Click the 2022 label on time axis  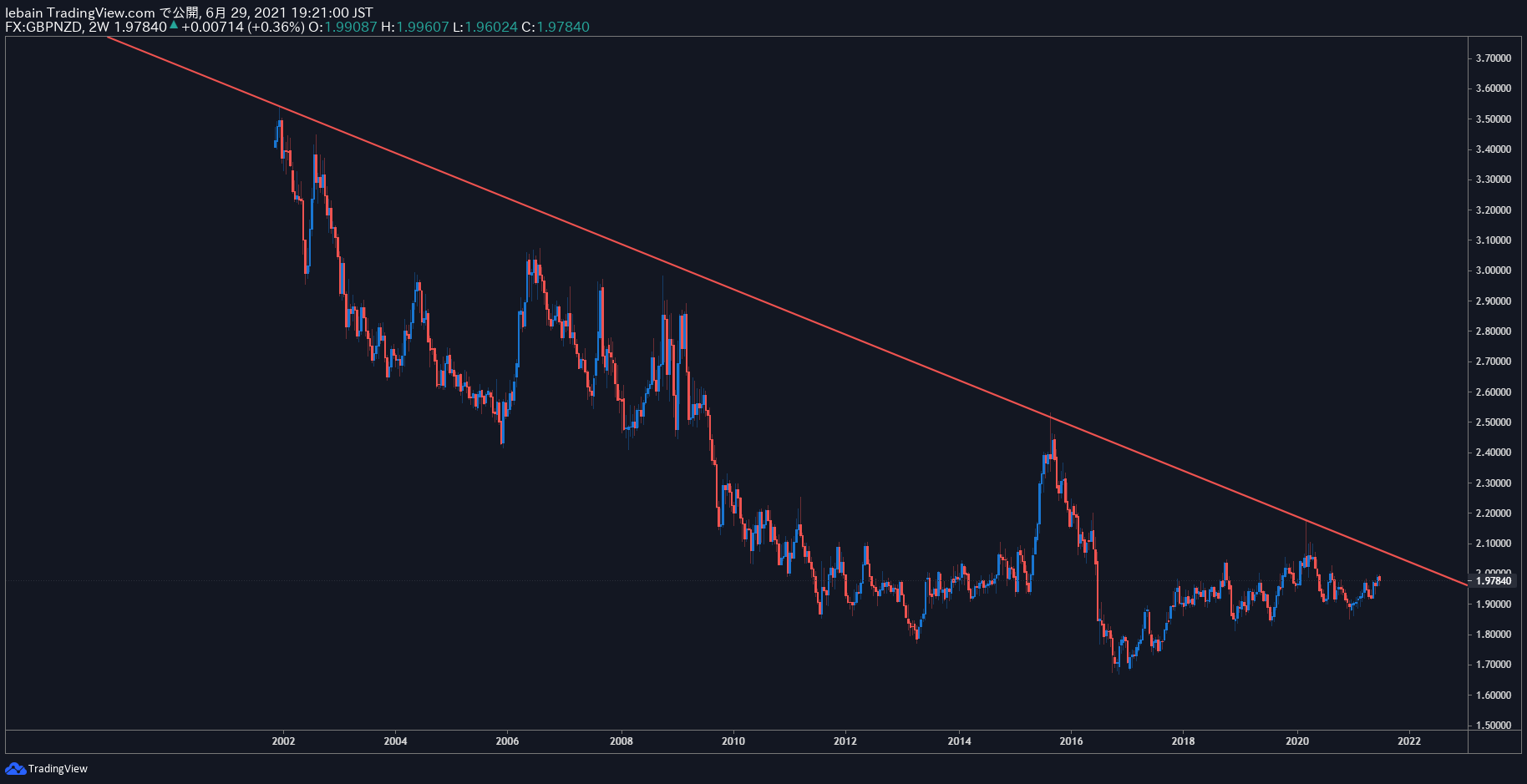1409,741
